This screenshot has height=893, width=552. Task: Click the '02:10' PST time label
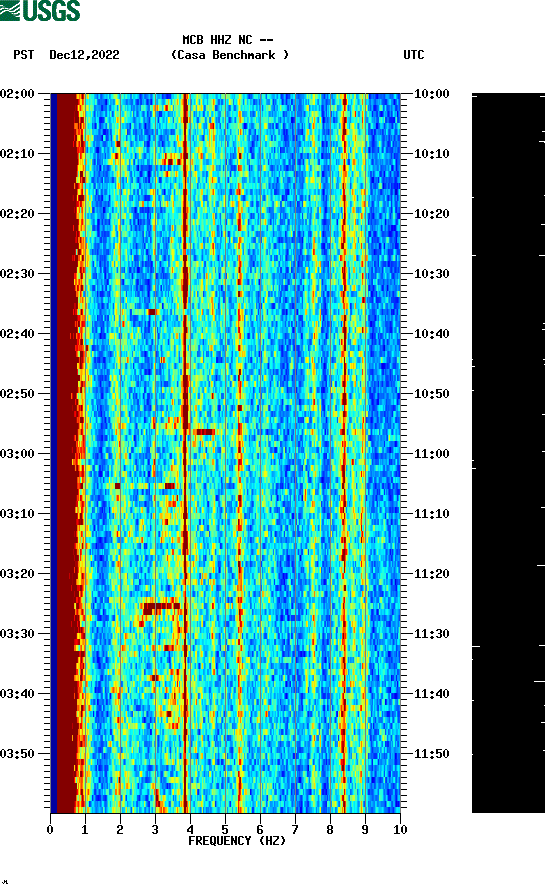pos(17,154)
